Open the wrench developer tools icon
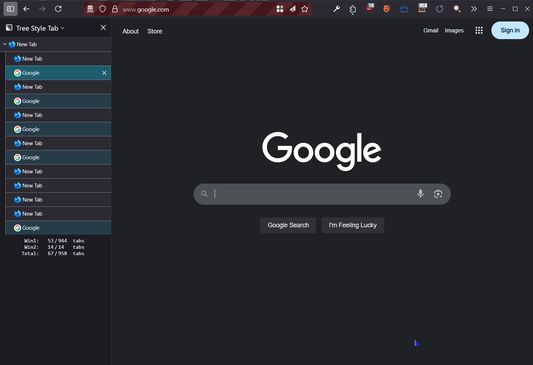The width and height of the screenshot is (533, 365). click(337, 9)
